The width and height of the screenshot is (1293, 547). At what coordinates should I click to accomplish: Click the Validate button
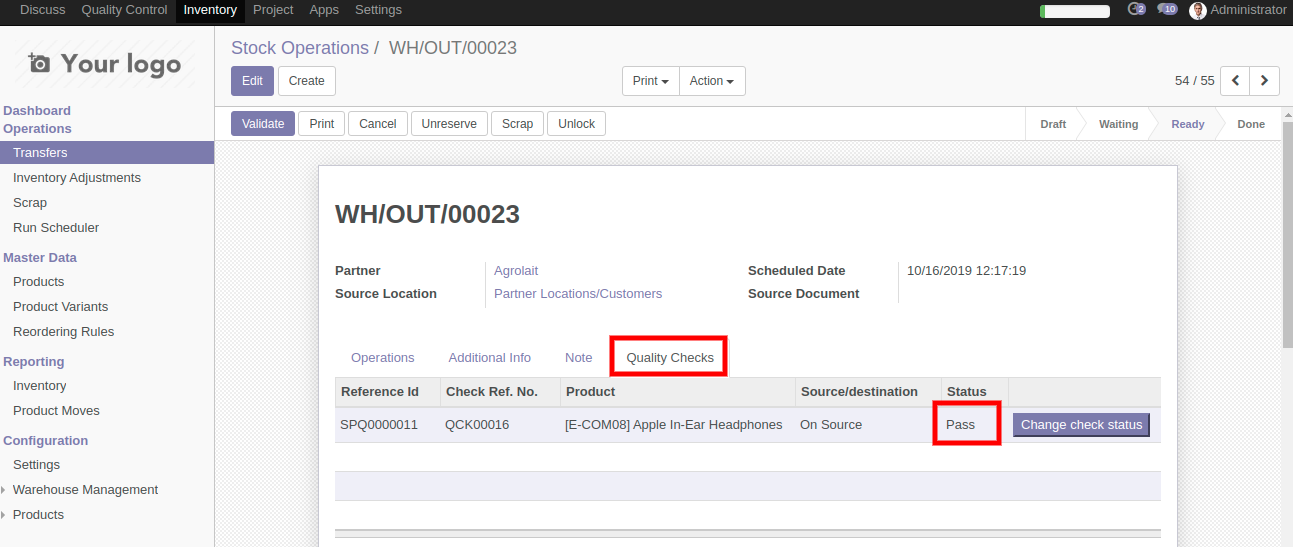tap(263, 124)
